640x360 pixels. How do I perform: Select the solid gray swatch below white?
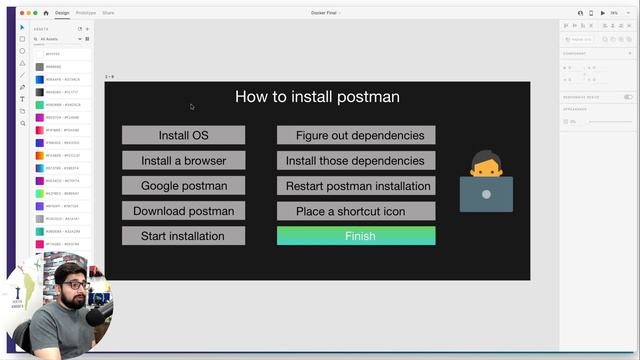tap(40, 67)
